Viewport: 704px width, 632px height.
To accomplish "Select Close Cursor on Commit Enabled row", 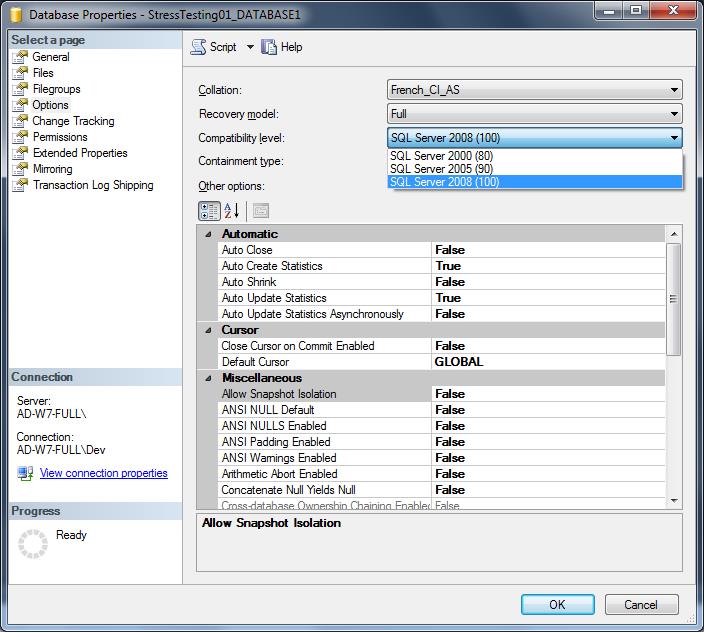I will [x=441, y=346].
